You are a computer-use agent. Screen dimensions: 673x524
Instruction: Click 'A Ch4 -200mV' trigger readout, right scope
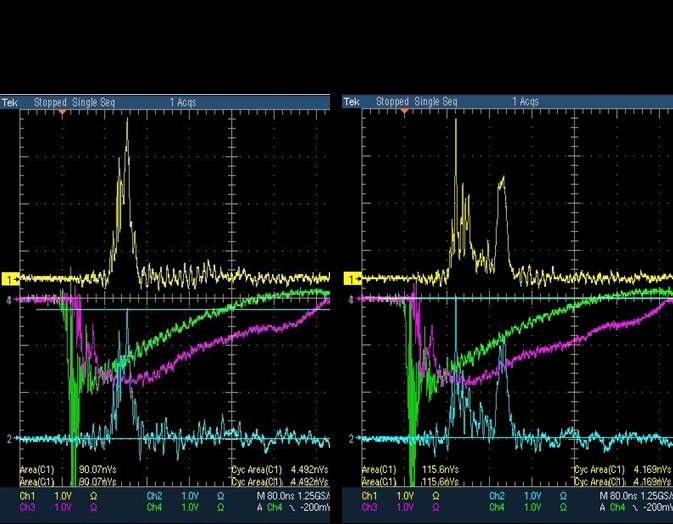tap(636, 508)
